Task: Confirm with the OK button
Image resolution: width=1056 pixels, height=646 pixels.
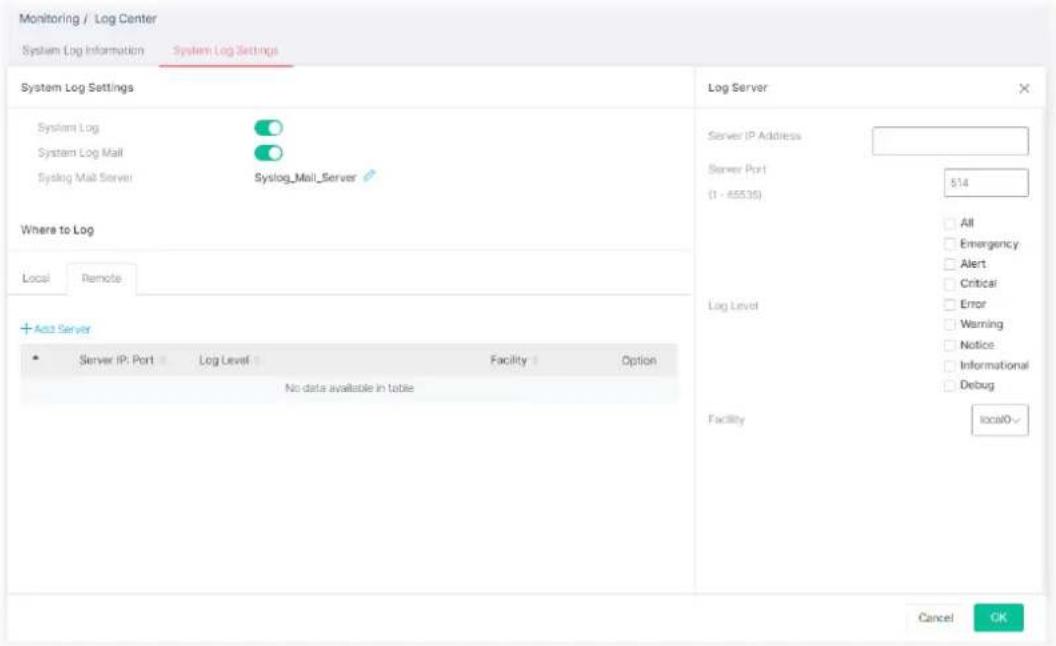Action: [998, 618]
